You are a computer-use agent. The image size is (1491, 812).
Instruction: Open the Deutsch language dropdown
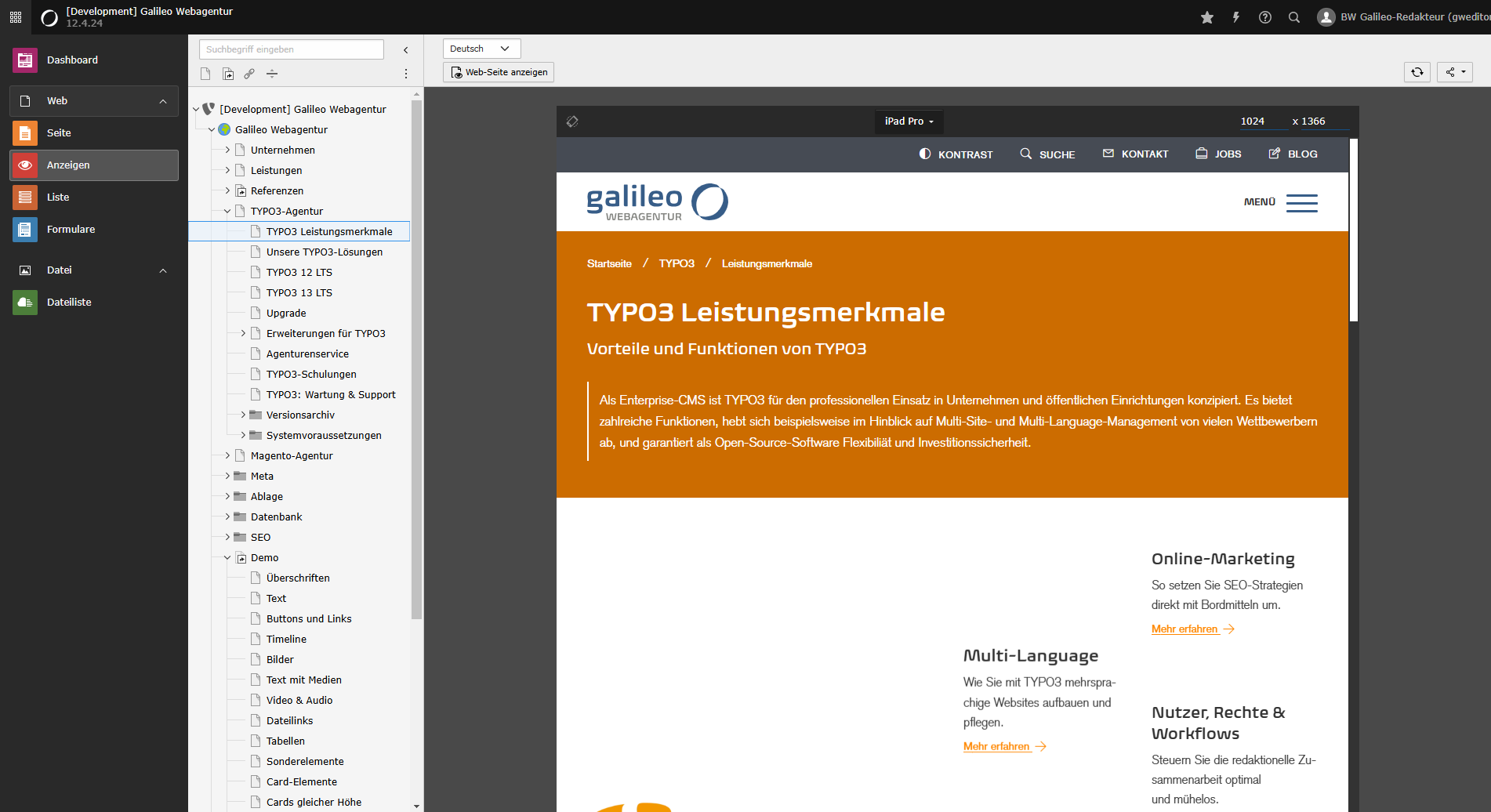(x=481, y=48)
